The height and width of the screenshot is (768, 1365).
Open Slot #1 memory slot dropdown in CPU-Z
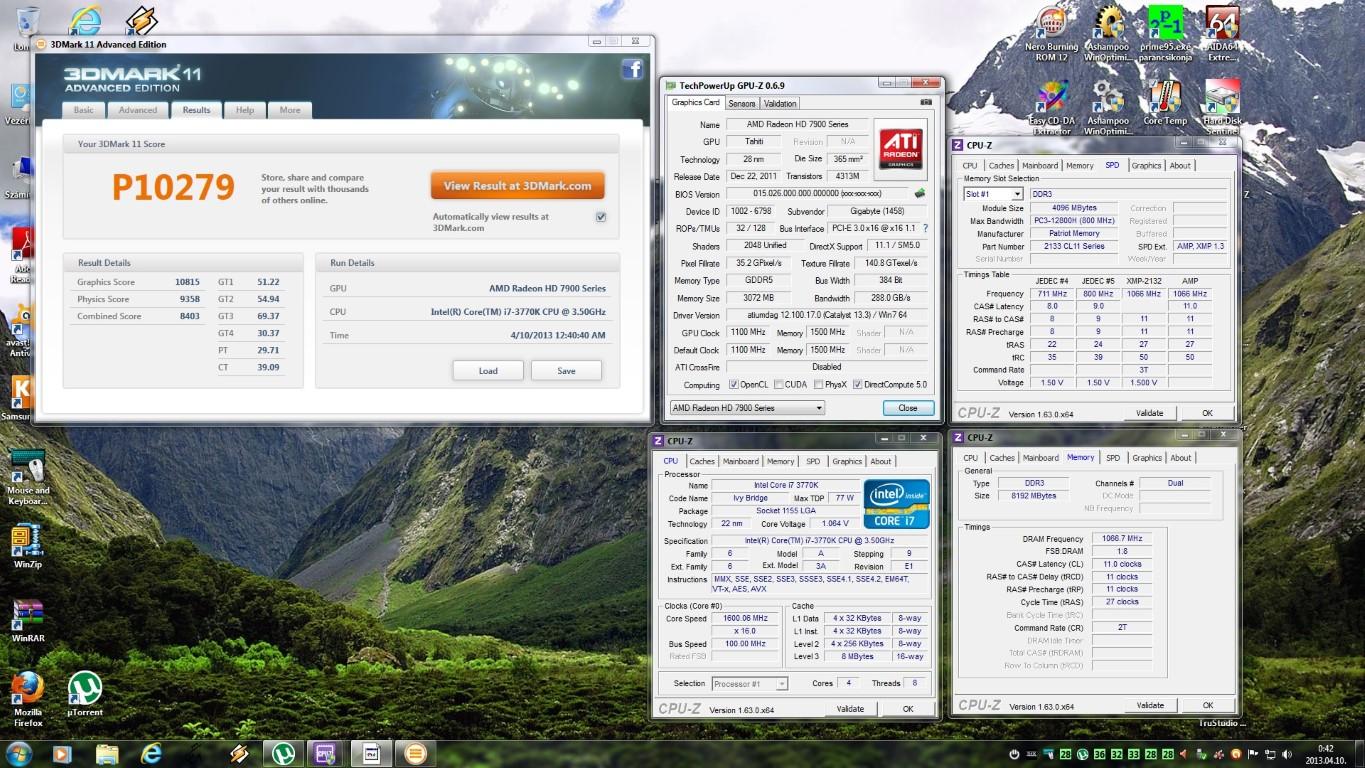point(993,194)
